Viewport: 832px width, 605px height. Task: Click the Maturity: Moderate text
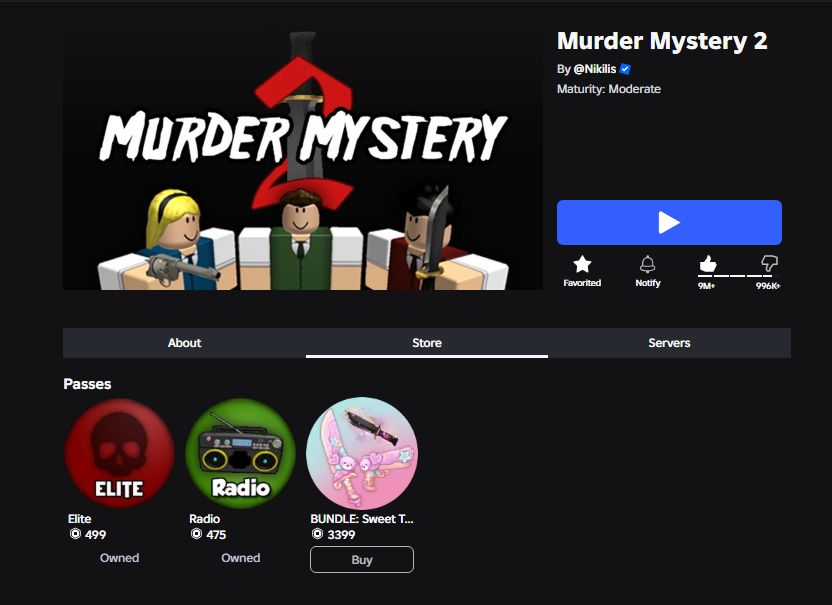point(609,89)
